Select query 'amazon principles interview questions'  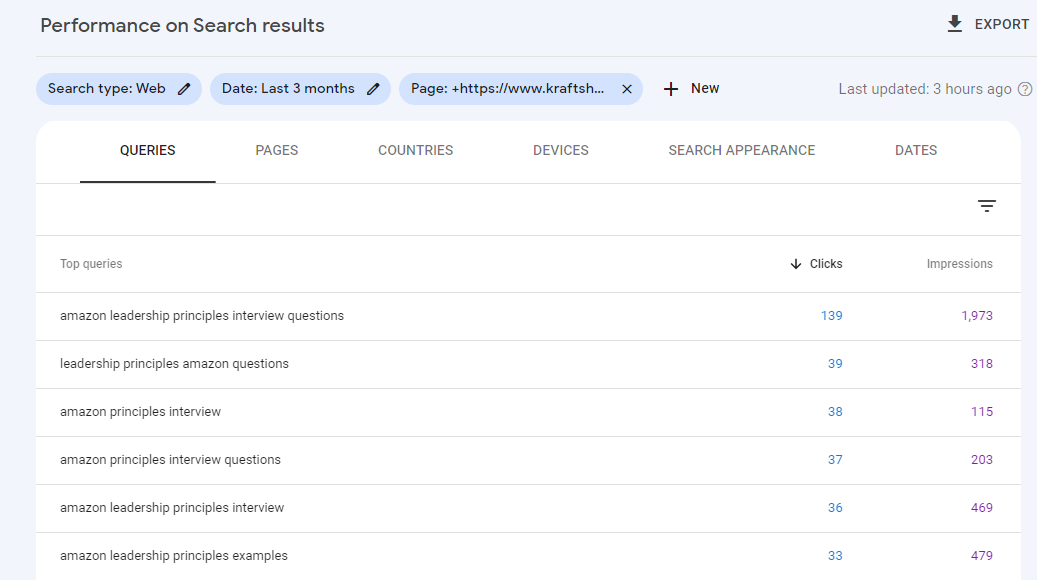coord(170,460)
